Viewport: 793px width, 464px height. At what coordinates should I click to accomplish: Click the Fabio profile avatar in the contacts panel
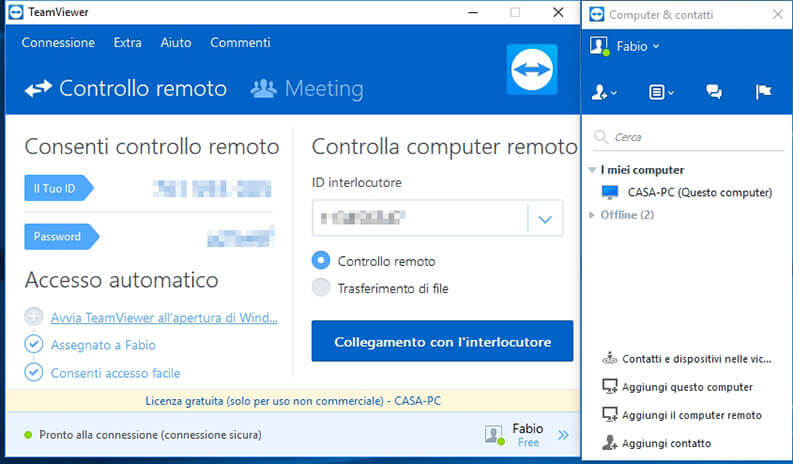pyautogui.click(x=599, y=46)
